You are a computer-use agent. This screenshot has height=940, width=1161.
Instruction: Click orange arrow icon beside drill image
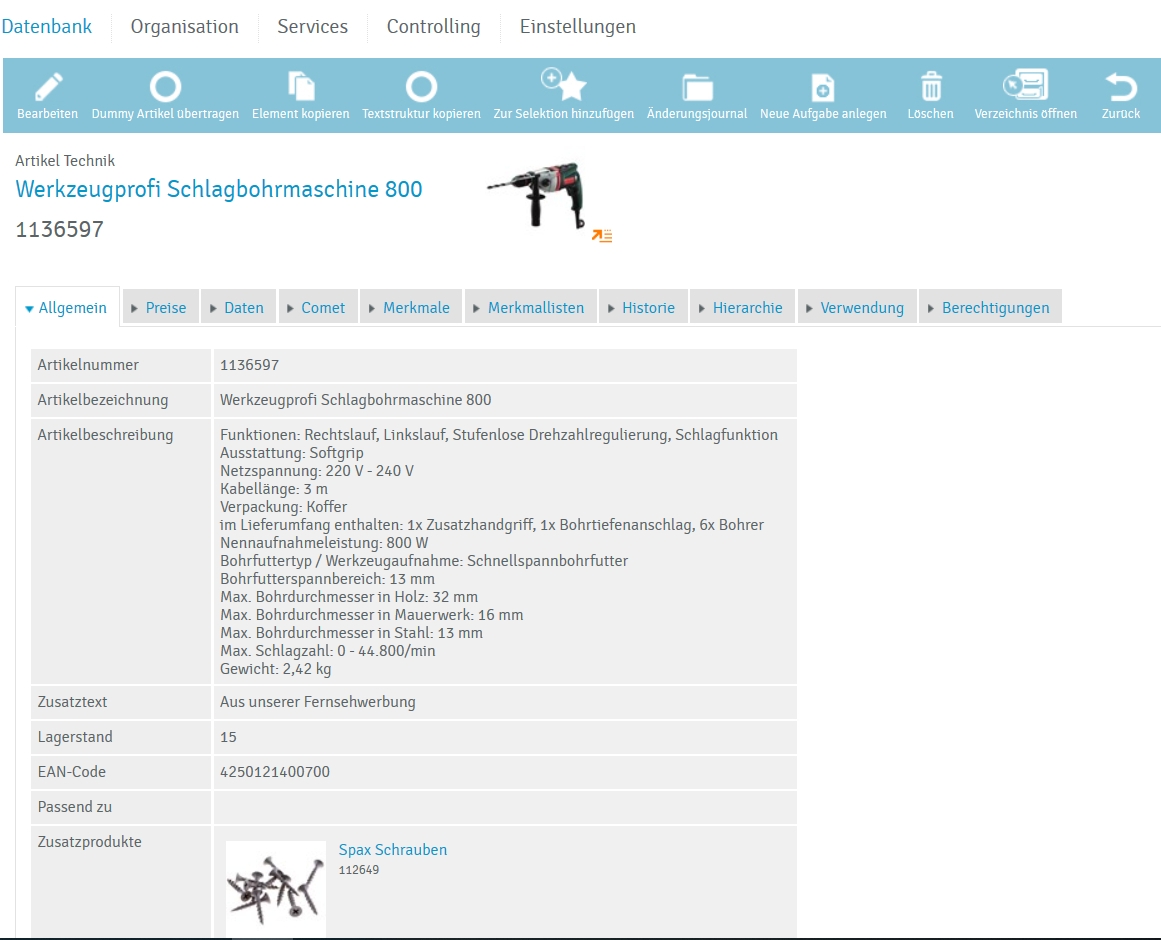tap(602, 236)
